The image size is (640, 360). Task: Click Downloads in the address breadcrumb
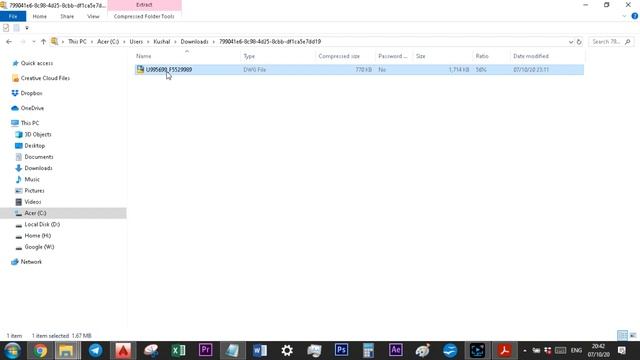pos(194,42)
